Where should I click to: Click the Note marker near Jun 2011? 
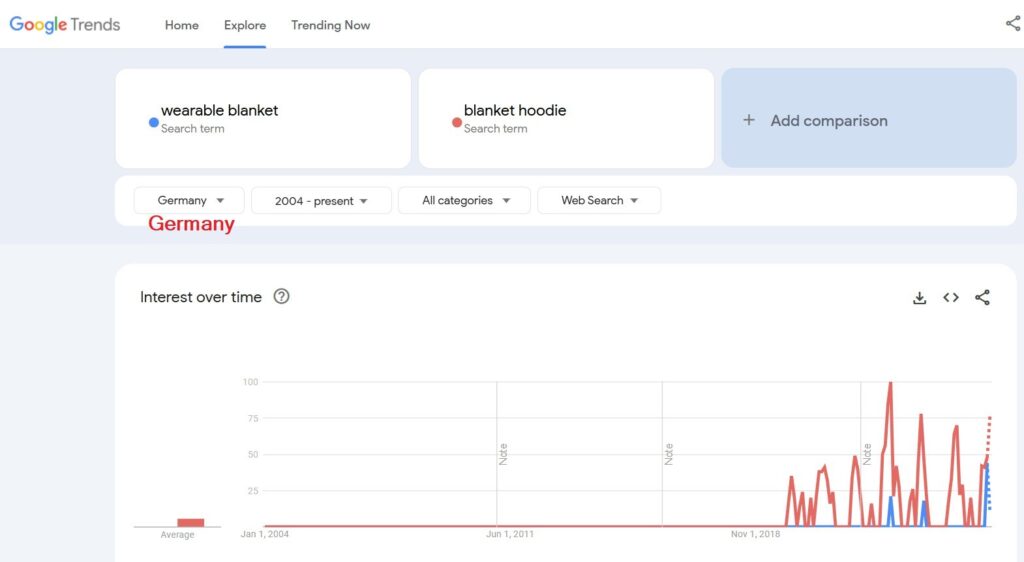pos(503,454)
